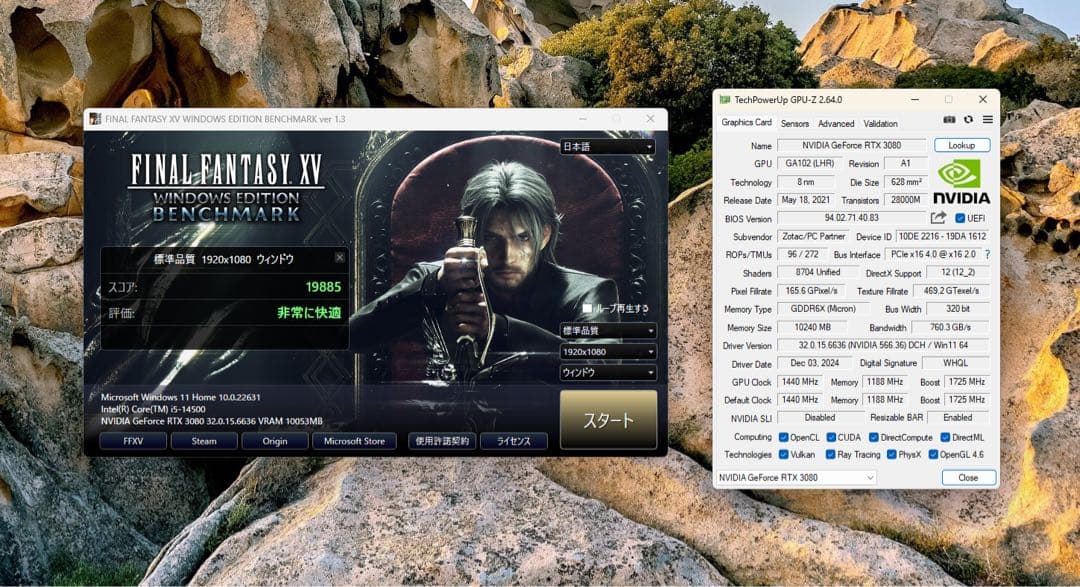Image resolution: width=1080 pixels, height=587 pixels.
Task: Enable the ループ再生する loop playback checkbox
Action: pyautogui.click(x=589, y=306)
